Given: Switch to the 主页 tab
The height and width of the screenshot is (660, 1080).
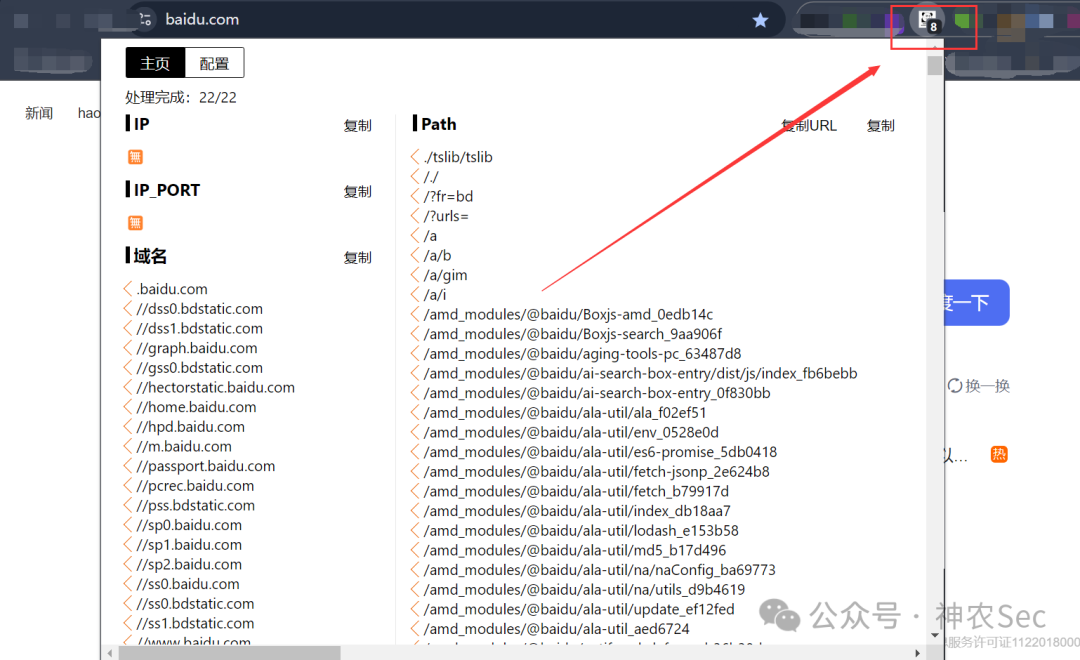Looking at the screenshot, I should click(x=155, y=63).
